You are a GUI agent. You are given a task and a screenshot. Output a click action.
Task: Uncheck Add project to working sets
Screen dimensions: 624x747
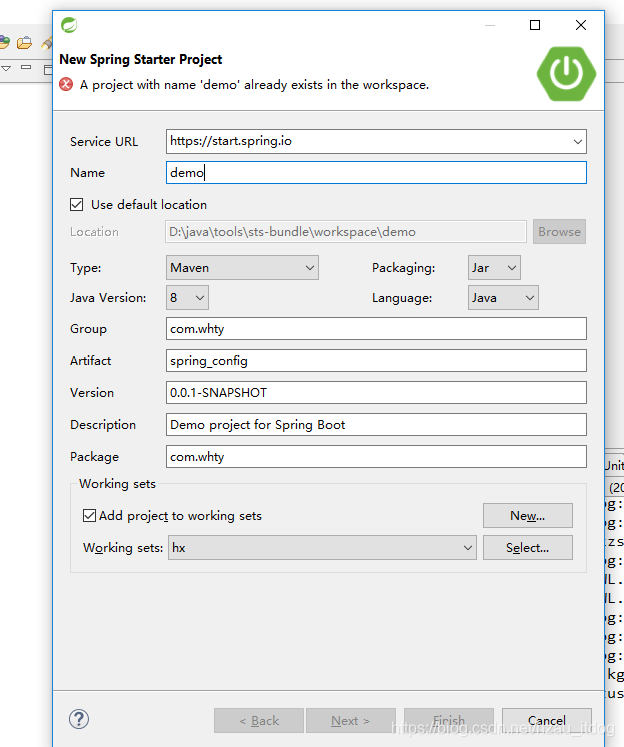(89, 515)
